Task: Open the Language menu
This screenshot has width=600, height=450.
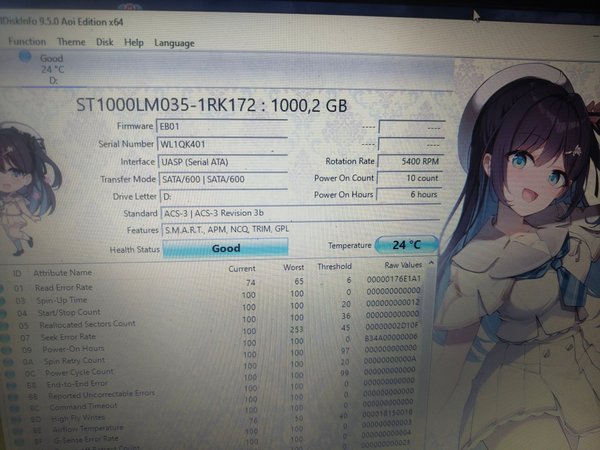Action: tap(174, 43)
